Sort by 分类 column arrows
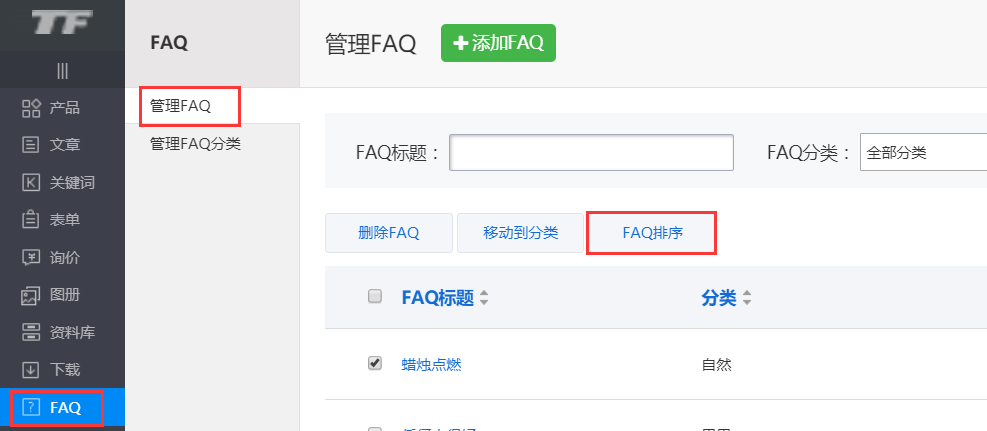987x431 pixels. pos(747,298)
